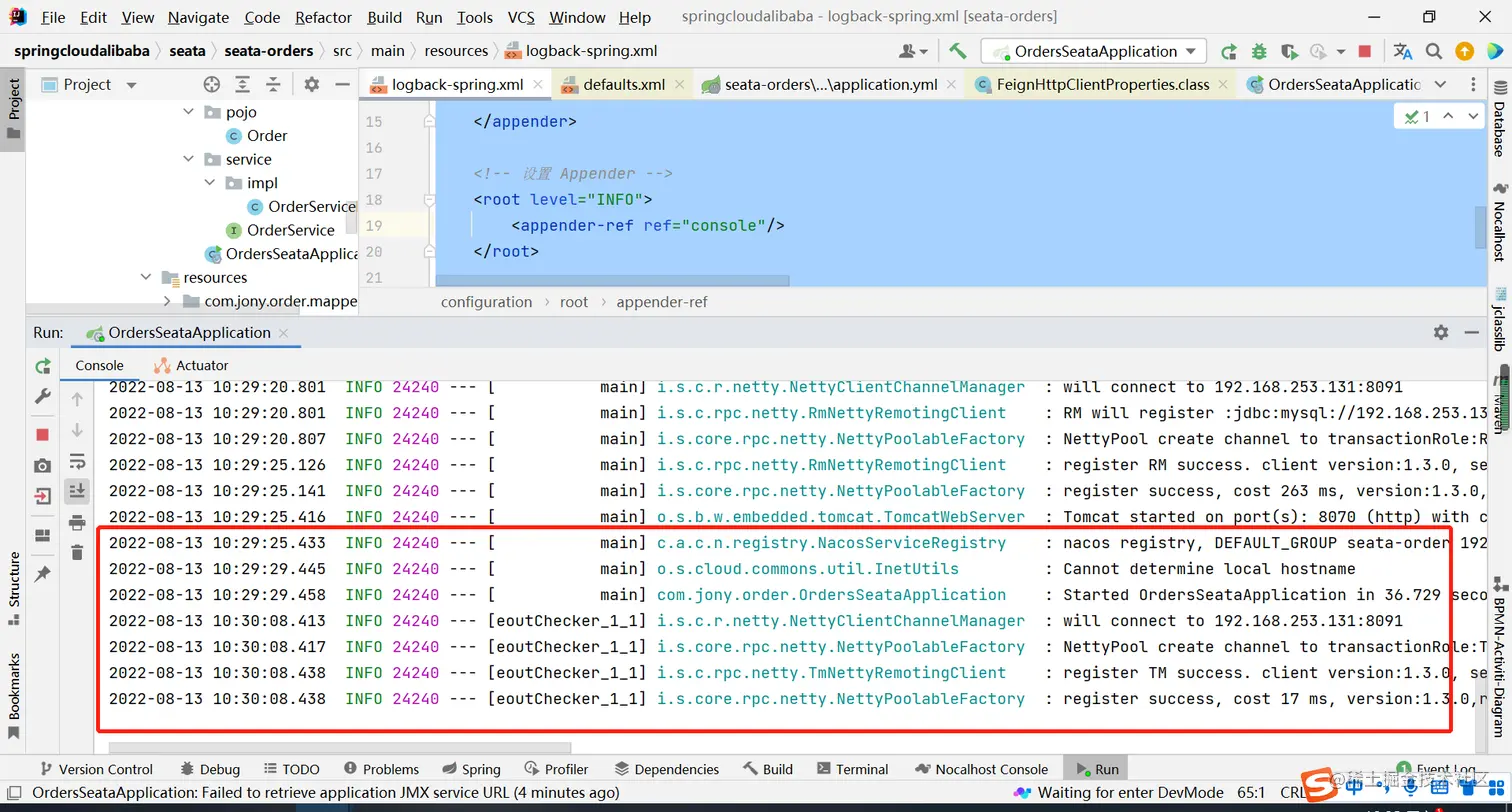Viewport: 1512px width, 812px height.
Task: Open the editor tabs more-options menu
Action: (1473, 84)
